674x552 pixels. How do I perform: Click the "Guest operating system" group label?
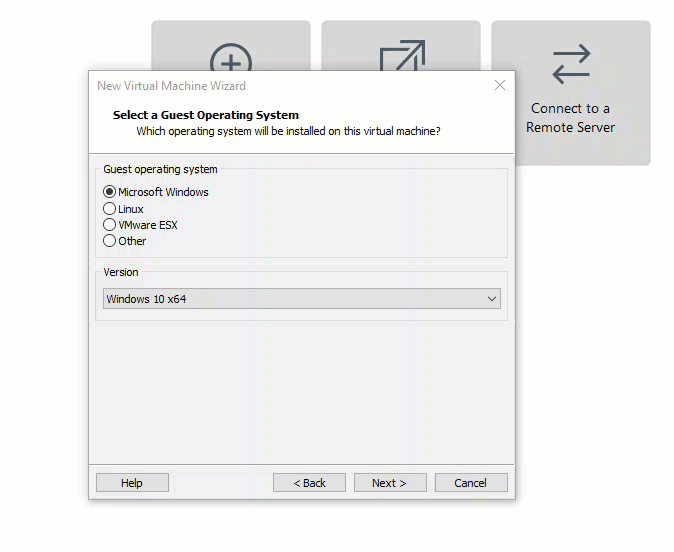160,170
